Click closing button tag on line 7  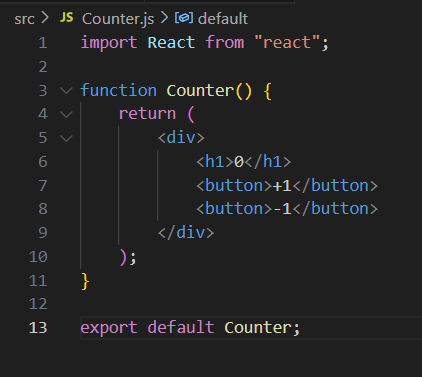(335, 185)
